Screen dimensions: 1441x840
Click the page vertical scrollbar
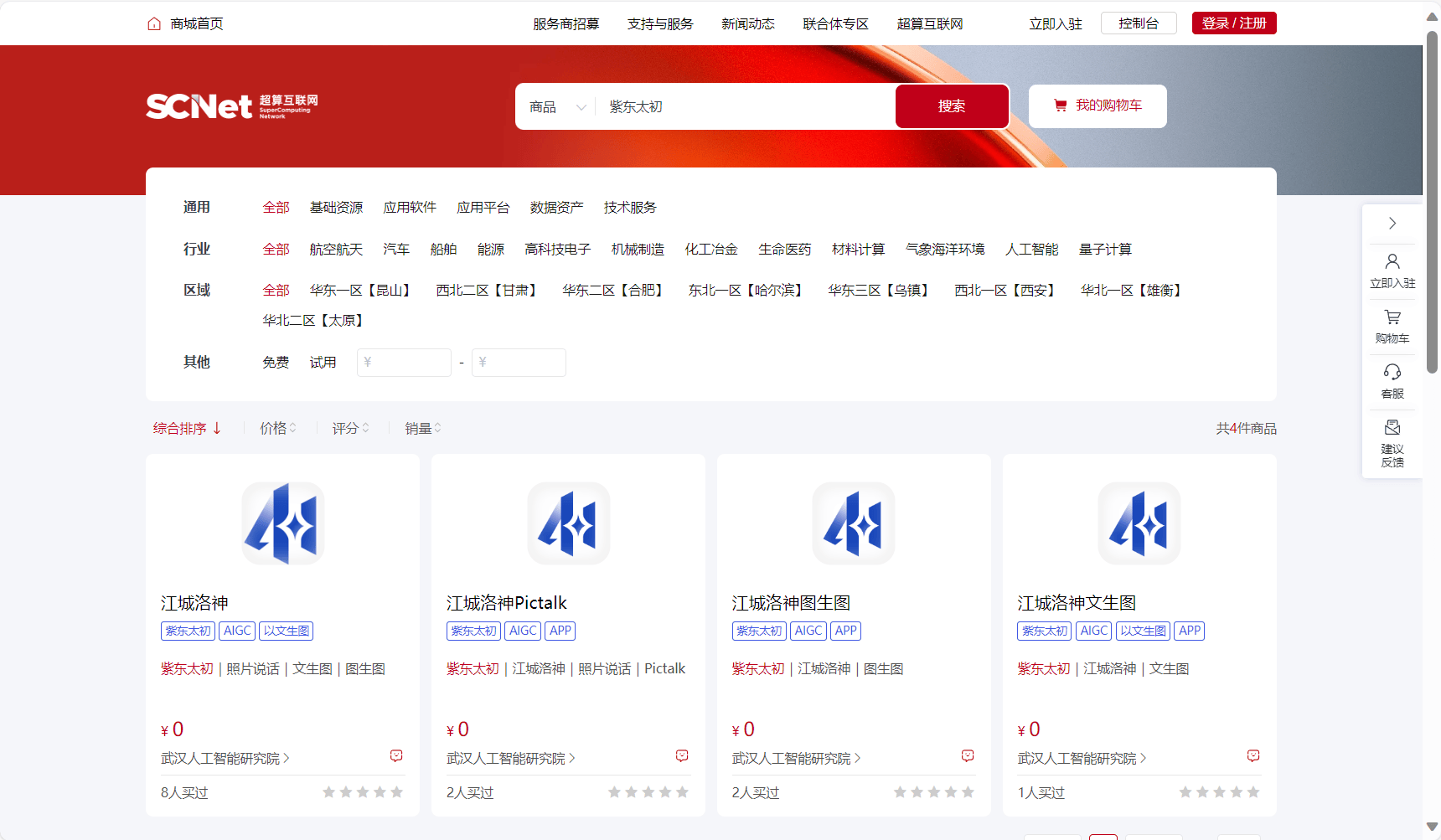point(1432,201)
